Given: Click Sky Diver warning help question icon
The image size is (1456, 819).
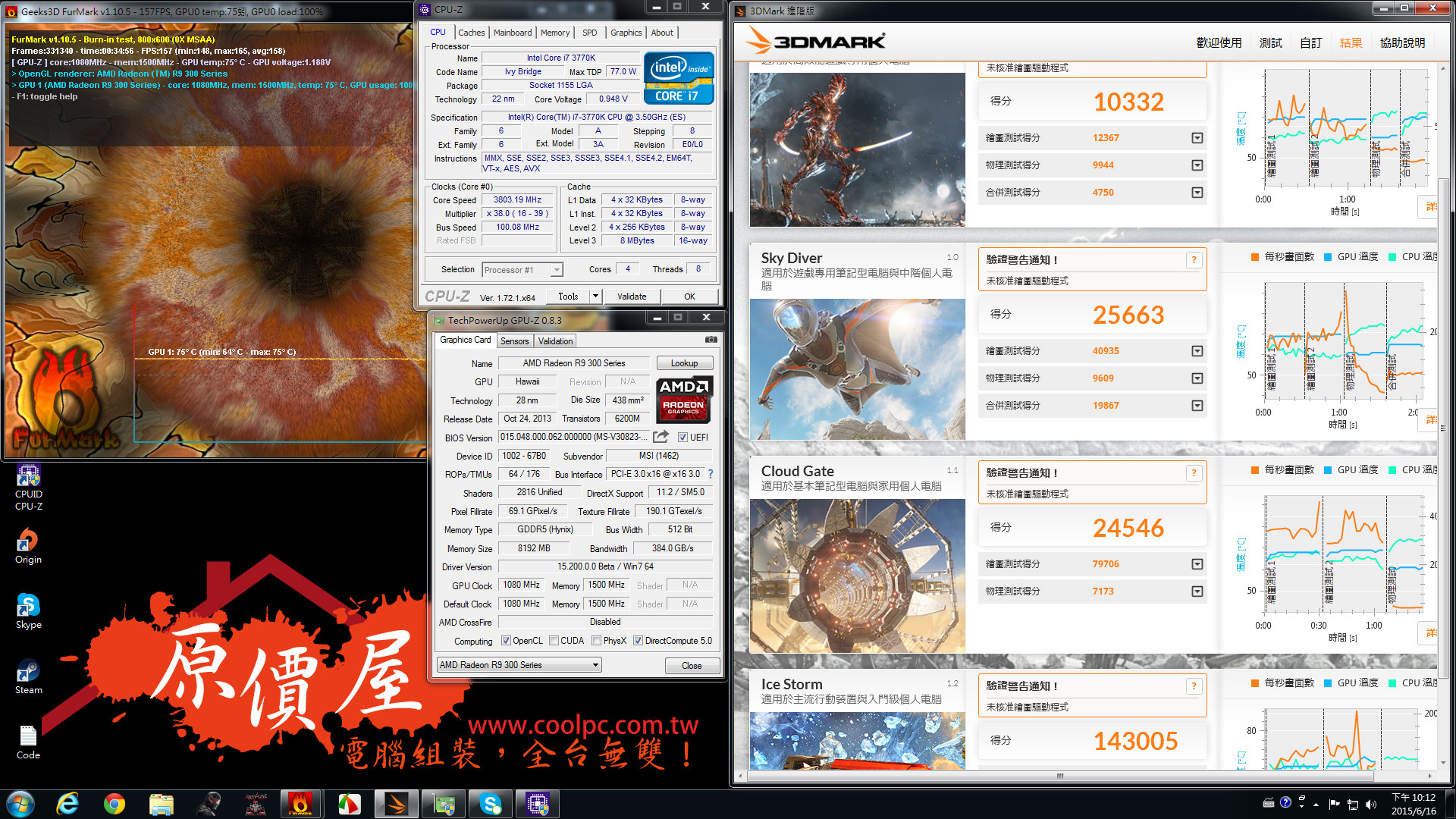Looking at the screenshot, I should pos(1194,260).
